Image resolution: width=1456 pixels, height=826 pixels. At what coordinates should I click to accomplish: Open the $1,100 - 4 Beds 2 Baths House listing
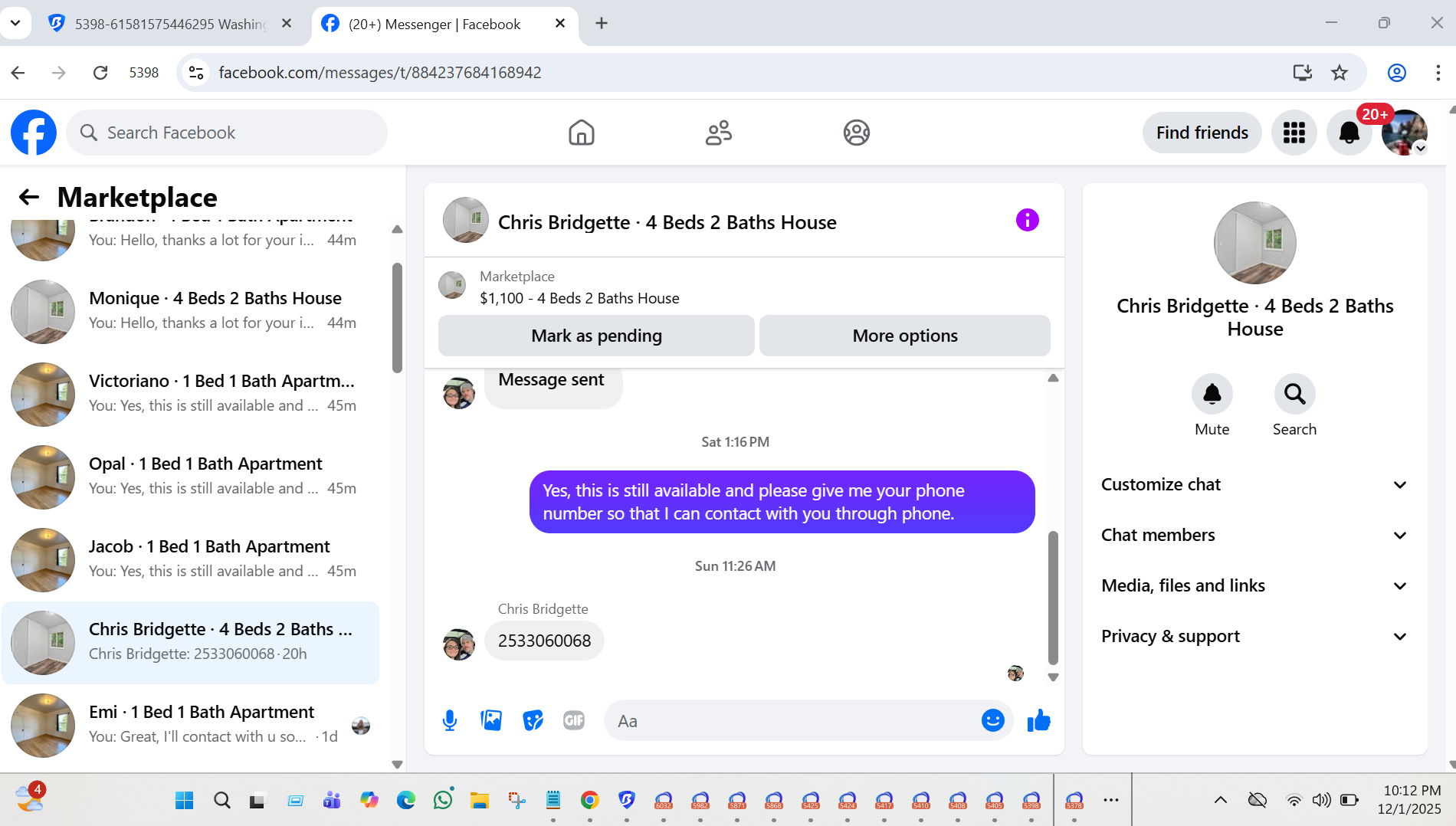579,298
